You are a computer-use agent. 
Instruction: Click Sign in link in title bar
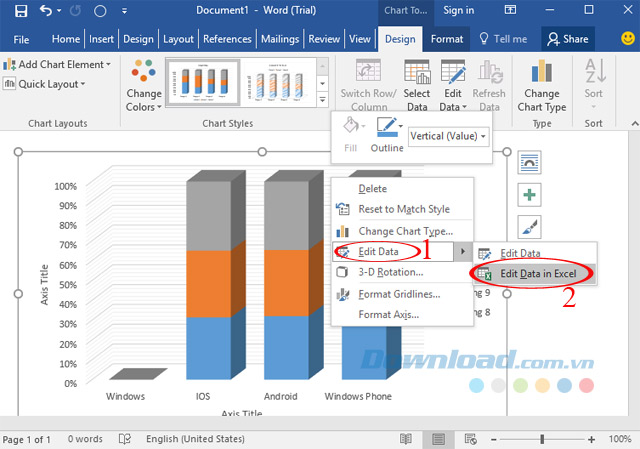[x=458, y=10]
